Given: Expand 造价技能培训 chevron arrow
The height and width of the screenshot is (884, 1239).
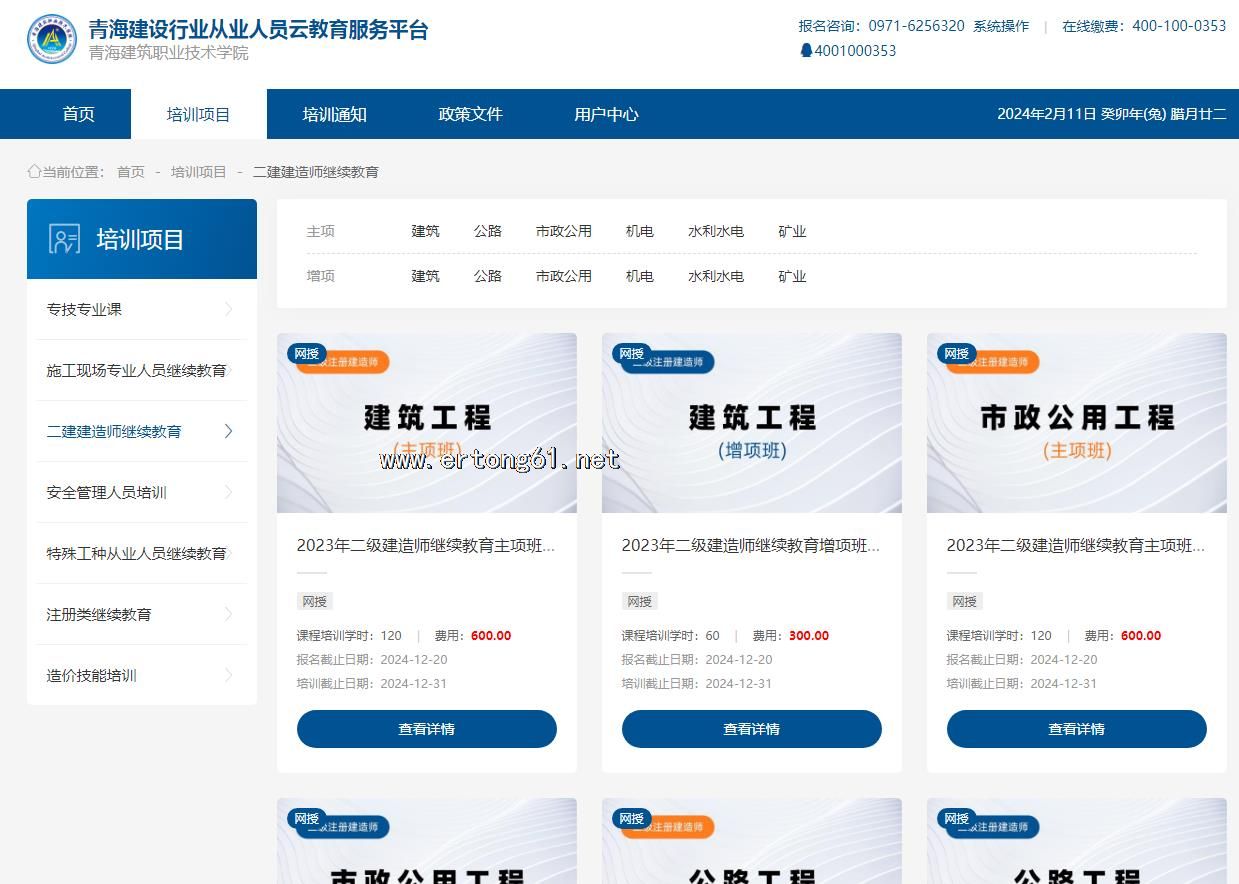Looking at the screenshot, I should tap(228, 675).
